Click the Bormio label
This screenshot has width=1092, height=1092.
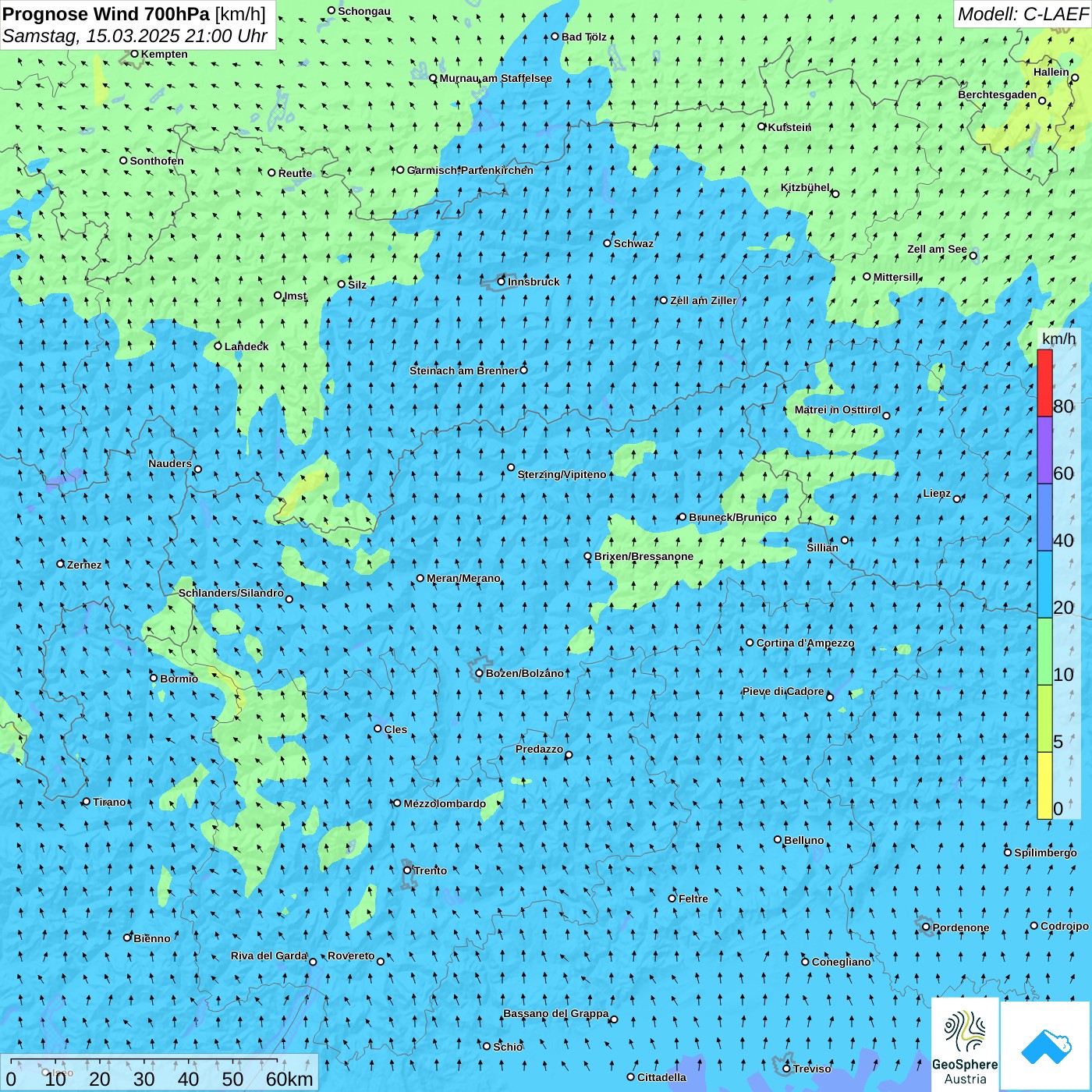point(179,679)
